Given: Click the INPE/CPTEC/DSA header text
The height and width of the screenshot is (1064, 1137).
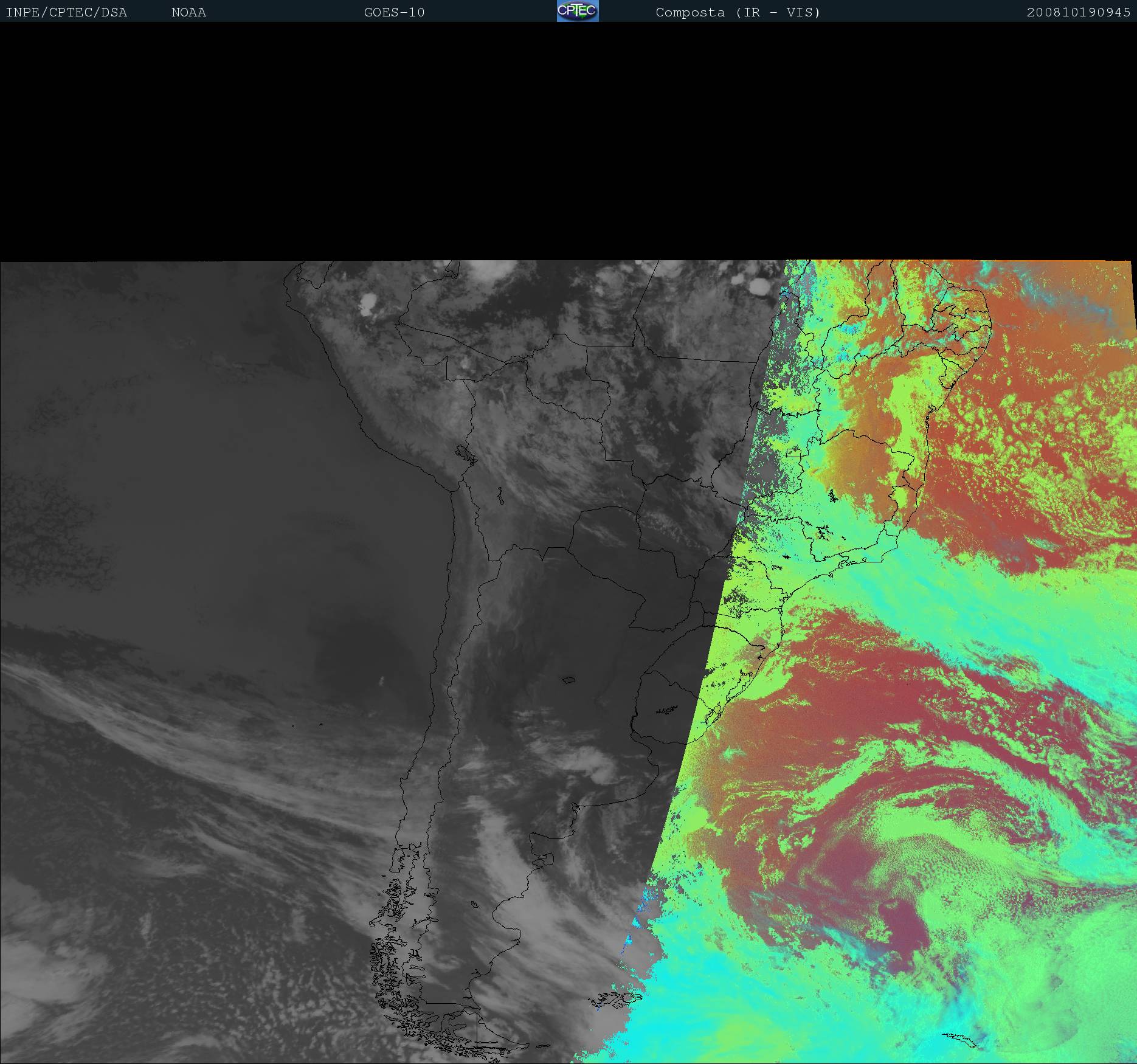Looking at the screenshot, I should (66, 12).
